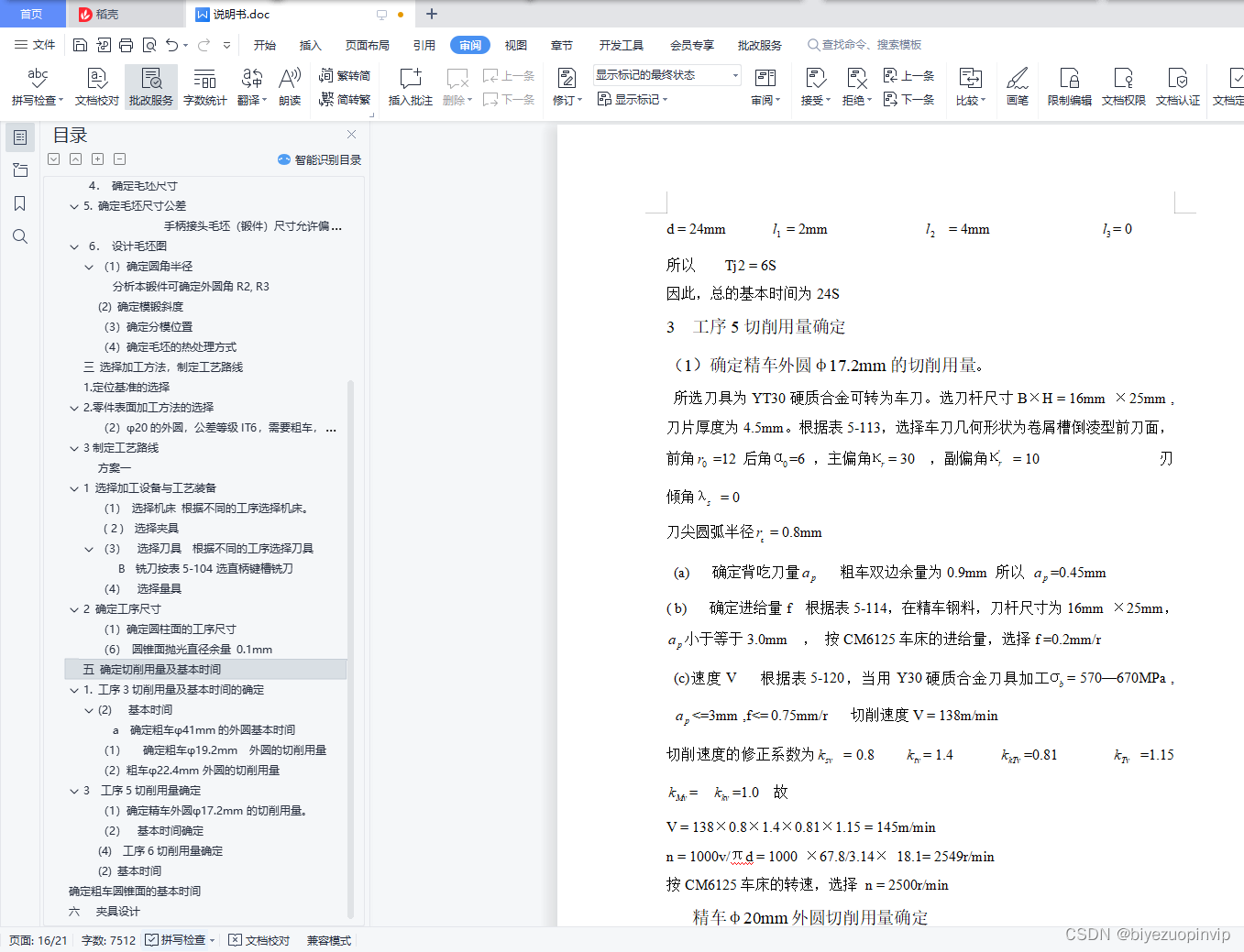Toggle 拼写检查 in the status bar
Image resolution: width=1244 pixels, height=952 pixels.
pyautogui.click(x=182, y=940)
